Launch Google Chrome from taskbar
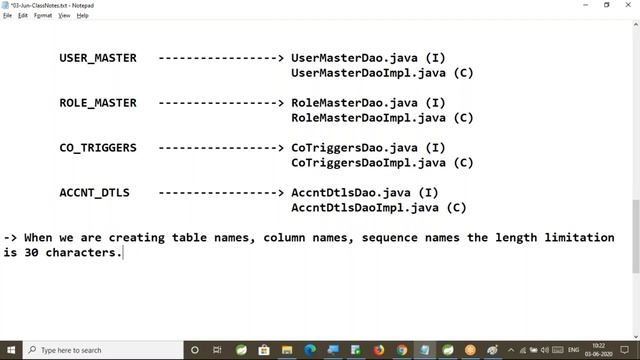Viewport: 640px width, 360px height. click(402, 350)
